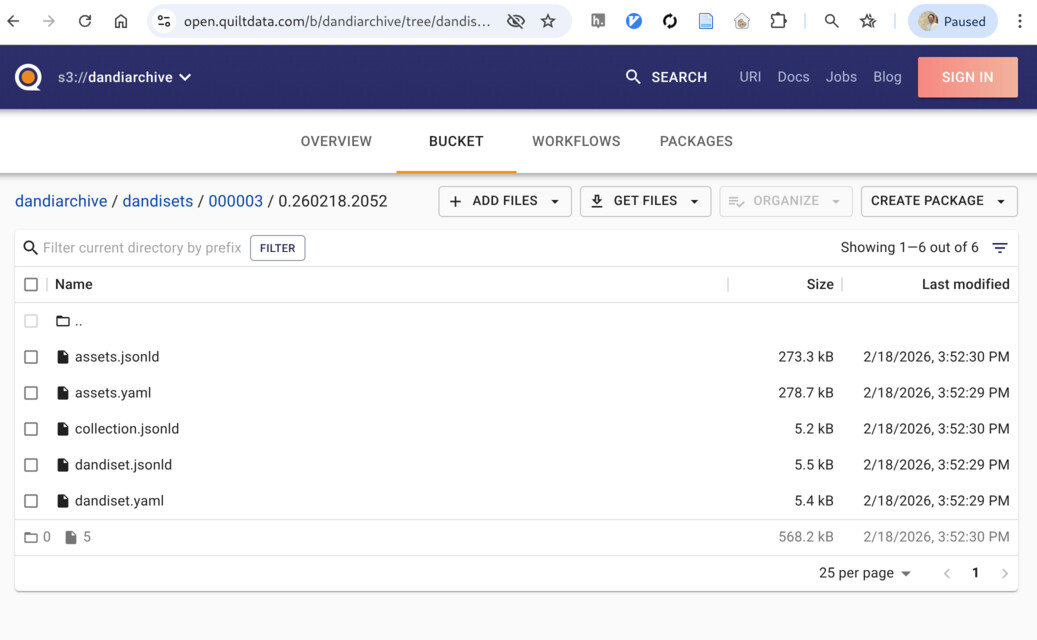Viewport: 1037px width, 640px height.
Task: Check the box for dandiset.yaml
Action: (x=31, y=501)
